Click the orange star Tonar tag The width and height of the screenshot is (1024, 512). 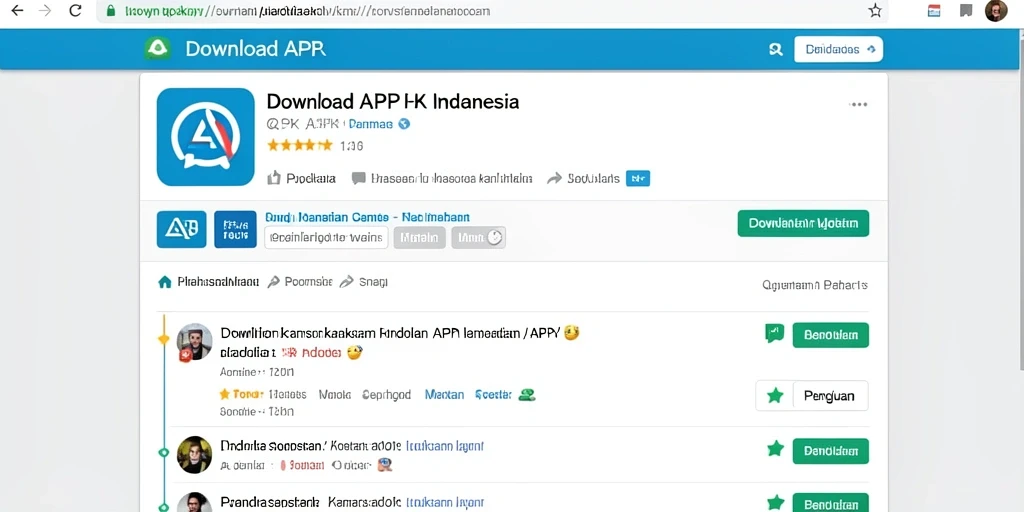tap(241, 394)
